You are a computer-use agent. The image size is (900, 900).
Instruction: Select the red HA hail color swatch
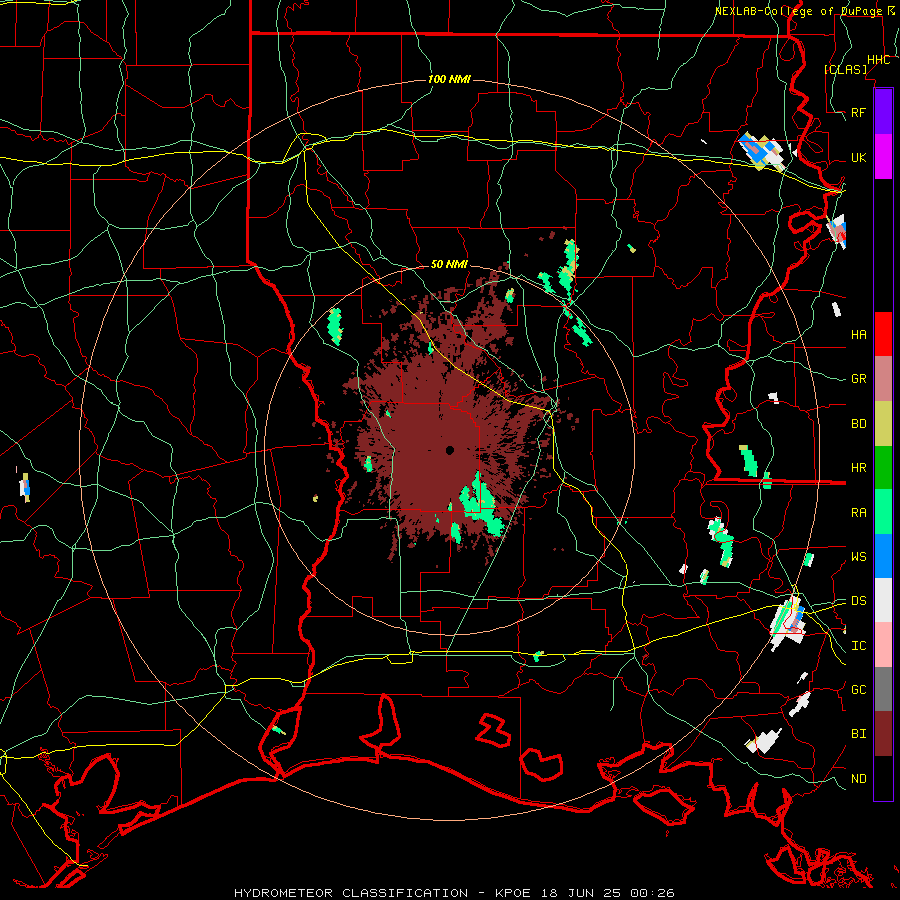point(883,334)
